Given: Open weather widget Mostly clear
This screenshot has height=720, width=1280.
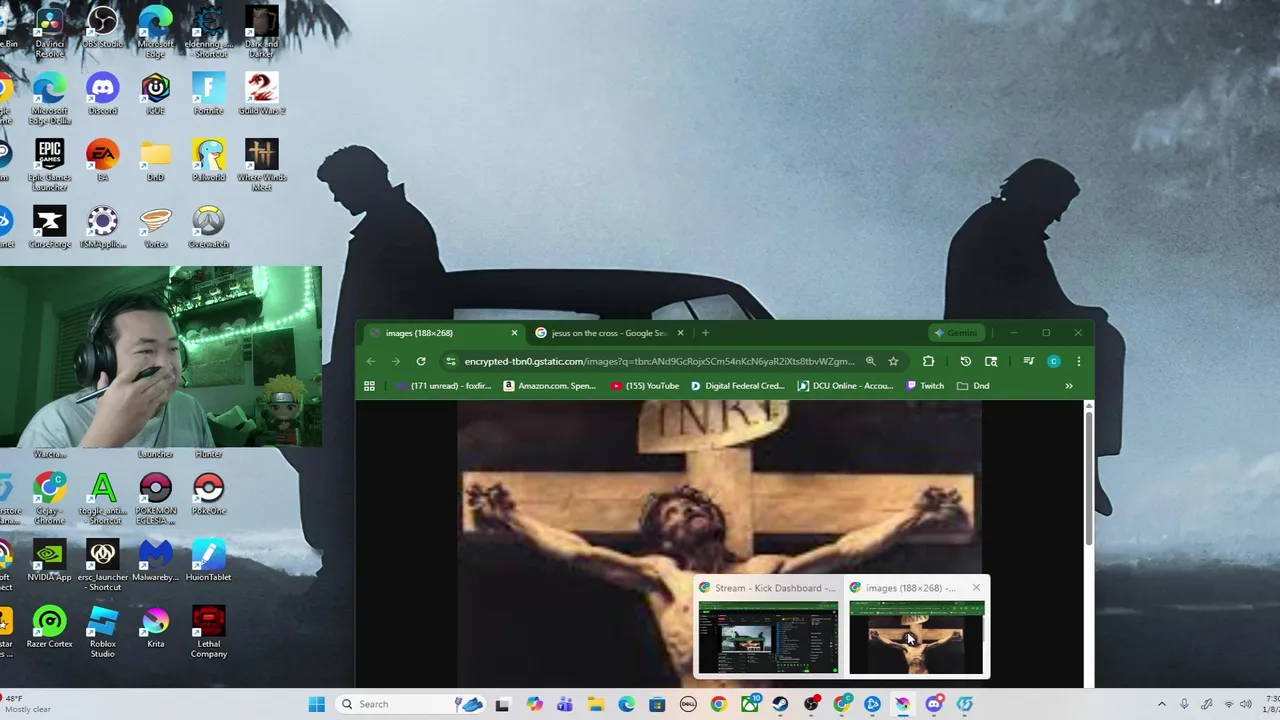Looking at the screenshot, I should (x=25, y=704).
